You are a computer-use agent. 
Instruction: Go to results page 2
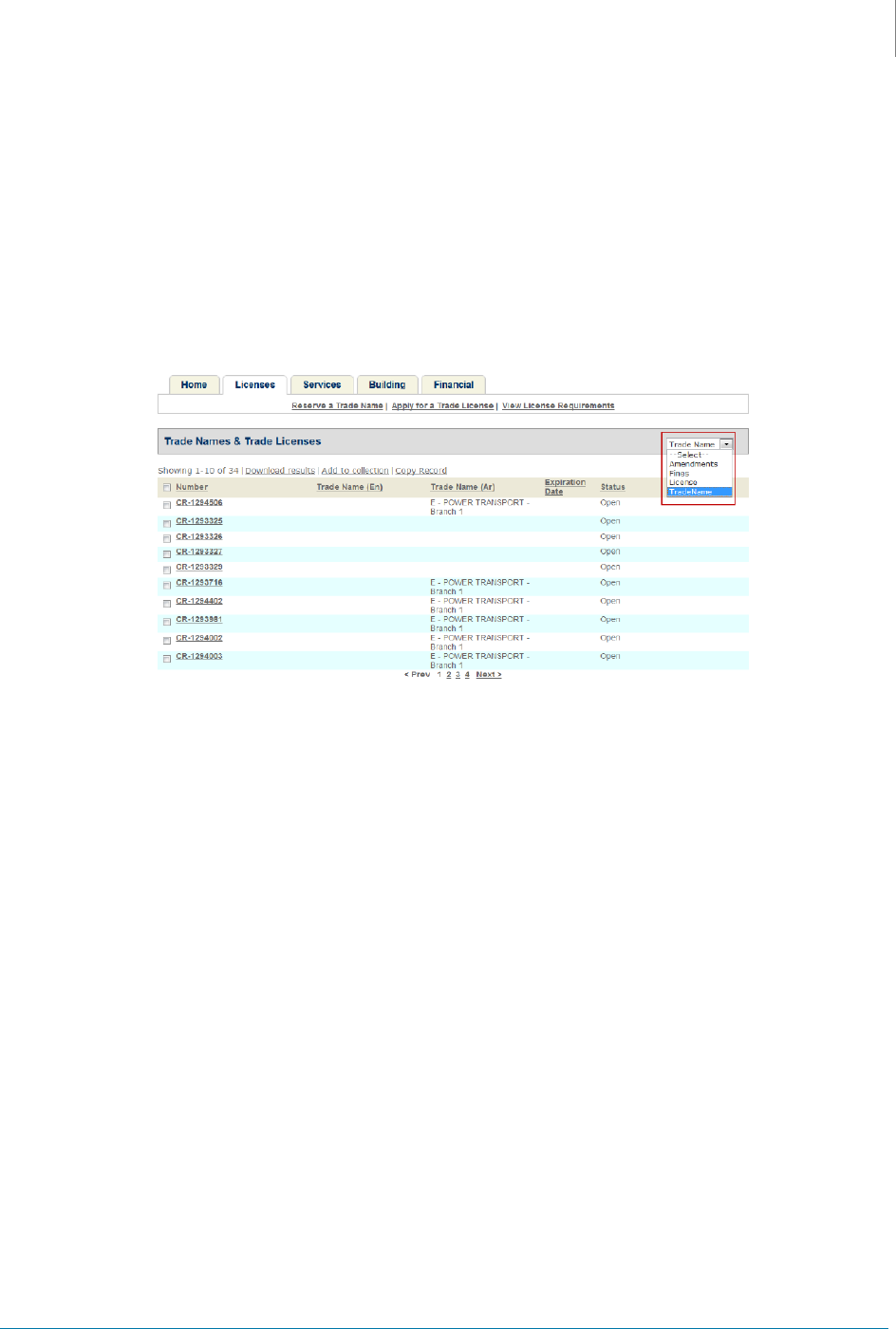[x=449, y=675]
